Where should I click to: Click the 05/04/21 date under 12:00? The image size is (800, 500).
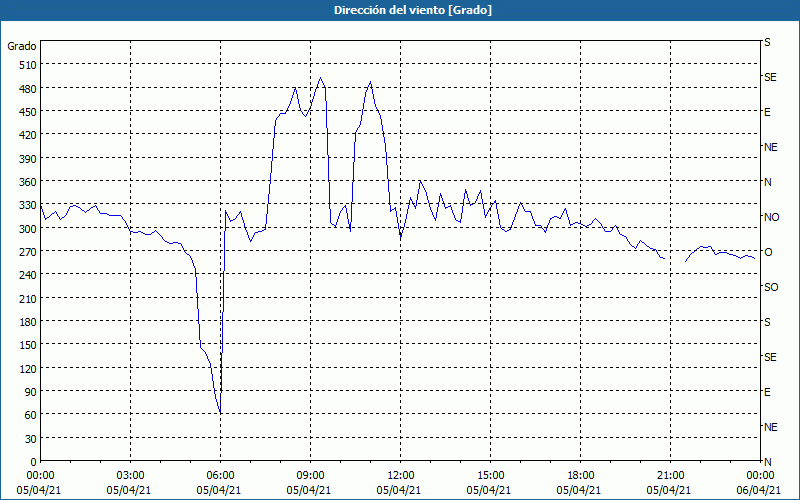coord(399,490)
